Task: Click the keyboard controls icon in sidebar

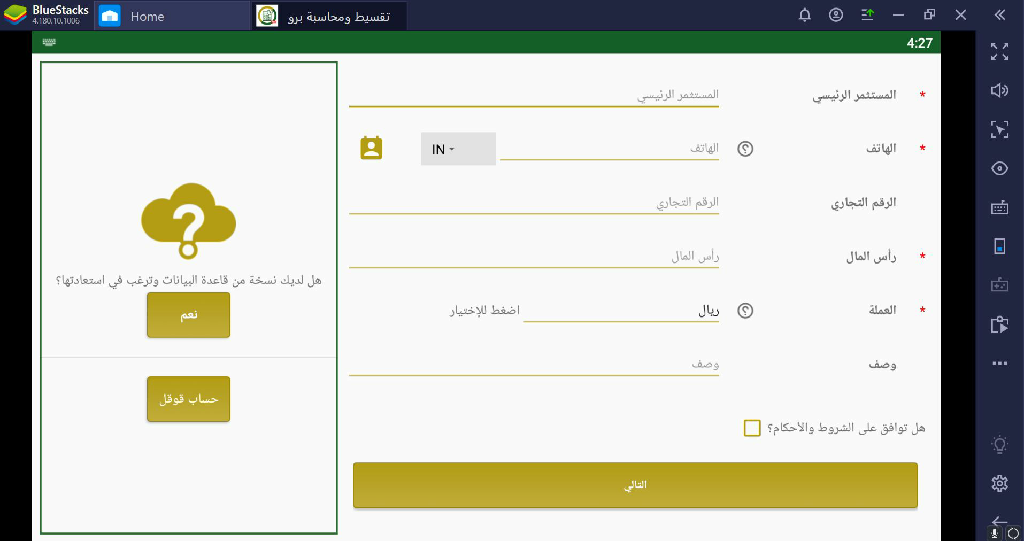Action: pos(998,208)
